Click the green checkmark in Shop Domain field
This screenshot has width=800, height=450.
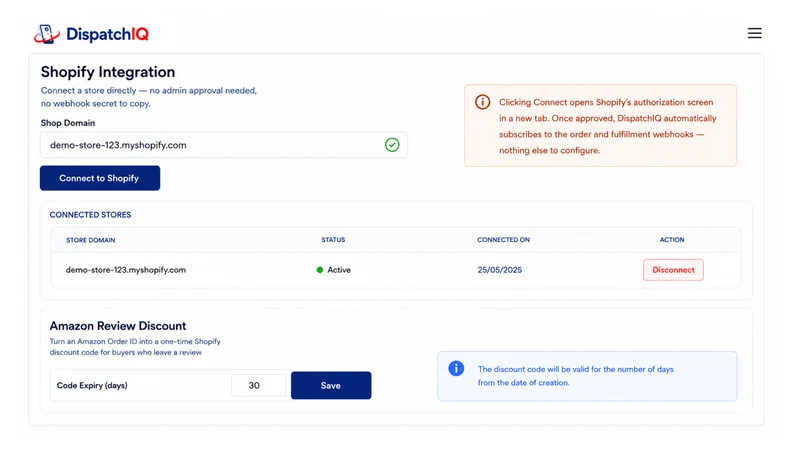coord(392,145)
